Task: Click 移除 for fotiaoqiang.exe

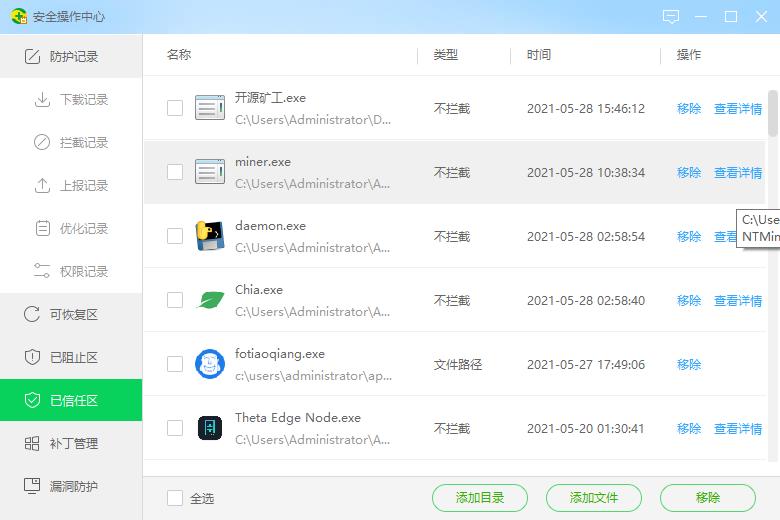Action: [x=689, y=365]
